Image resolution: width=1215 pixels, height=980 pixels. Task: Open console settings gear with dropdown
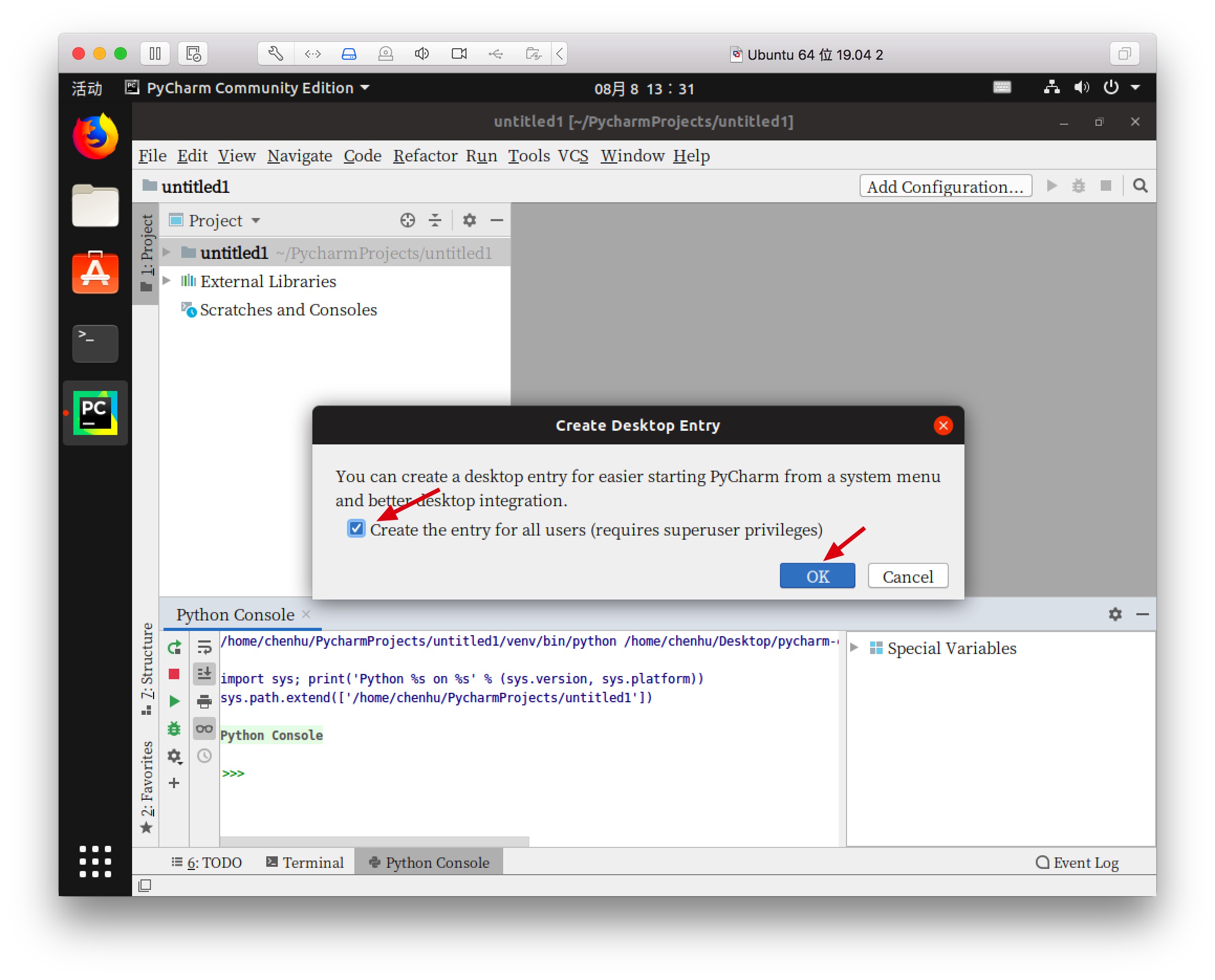(174, 755)
